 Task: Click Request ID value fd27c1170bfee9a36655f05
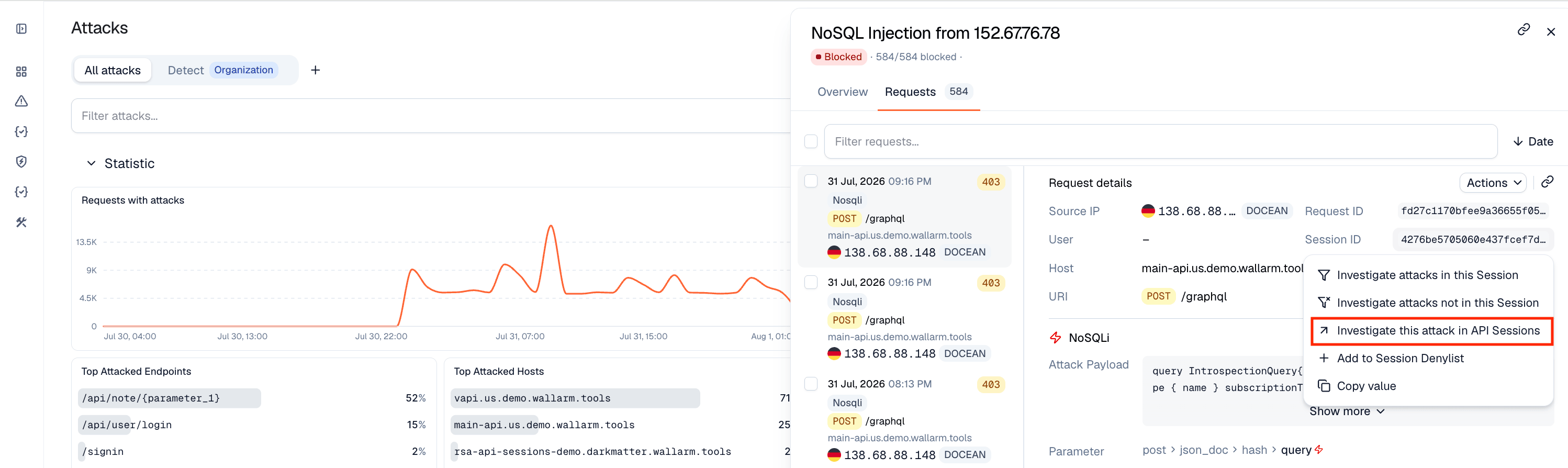pos(1473,210)
